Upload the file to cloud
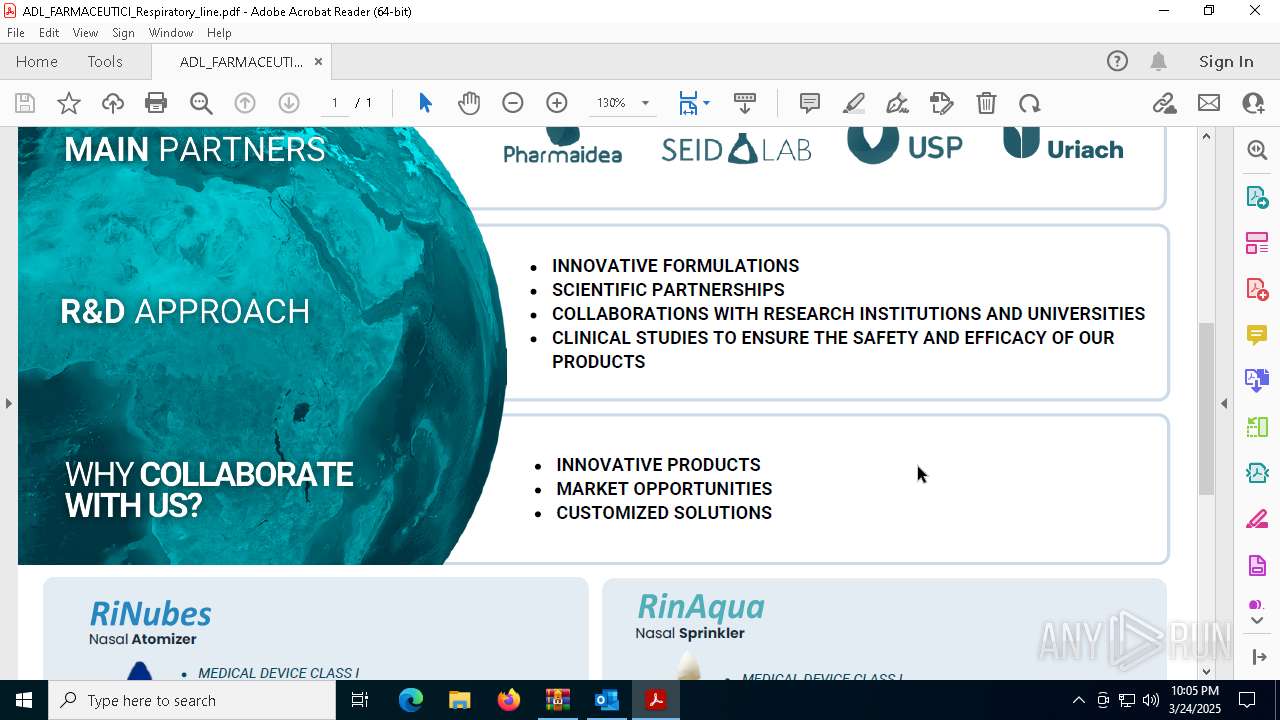This screenshot has width=1280, height=720. tap(113, 103)
